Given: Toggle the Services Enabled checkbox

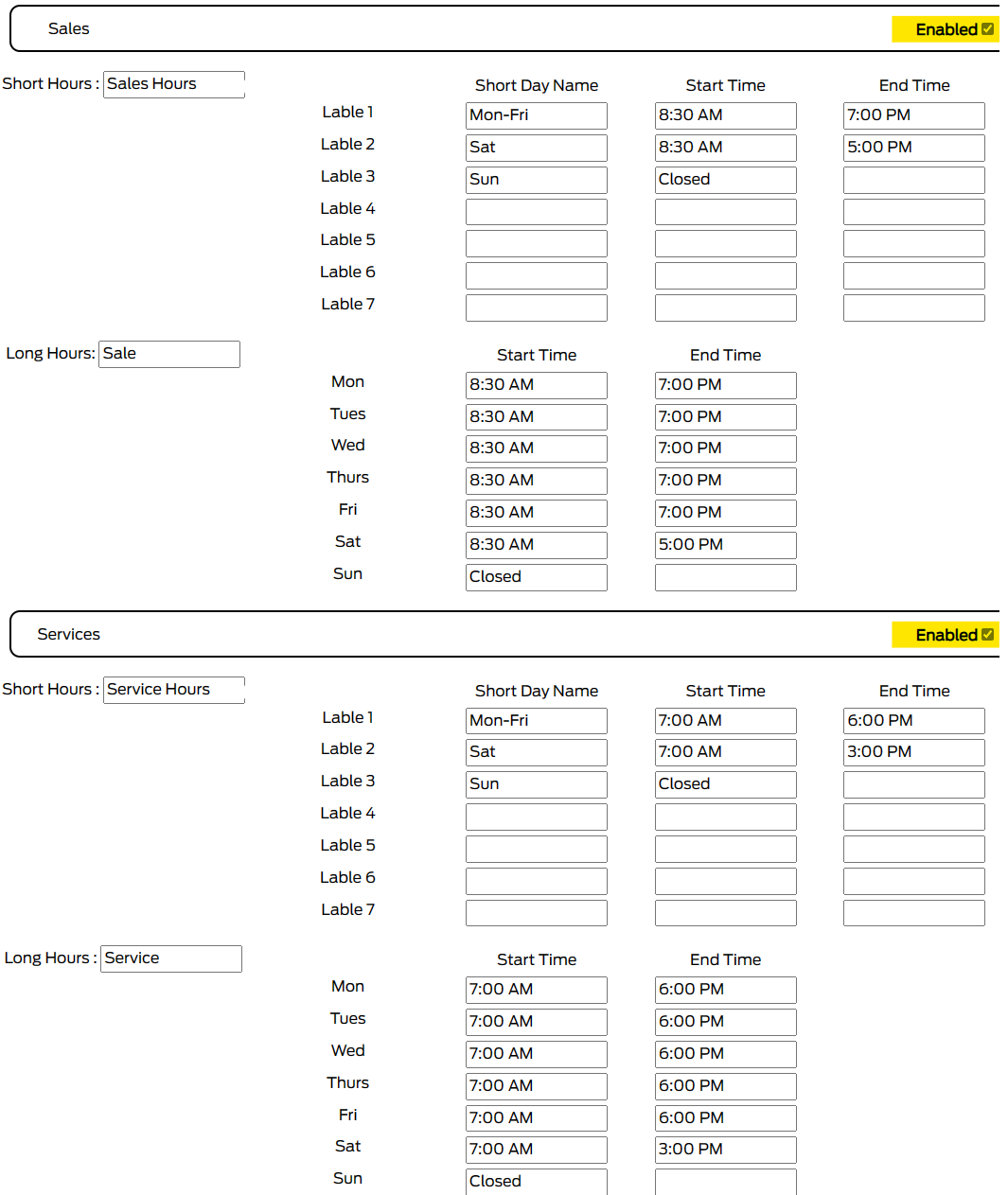Looking at the screenshot, I should pyautogui.click(x=987, y=635).
